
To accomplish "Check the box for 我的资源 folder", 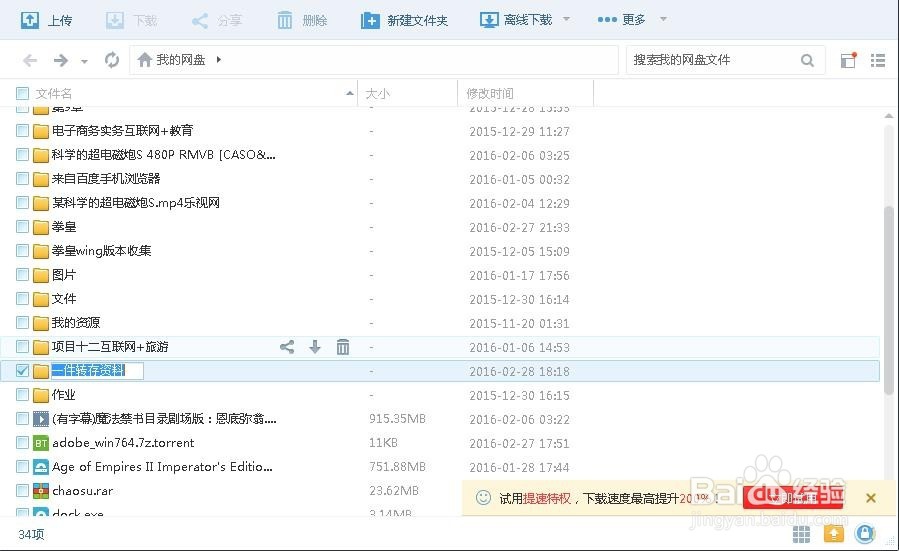I will tap(22, 323).
